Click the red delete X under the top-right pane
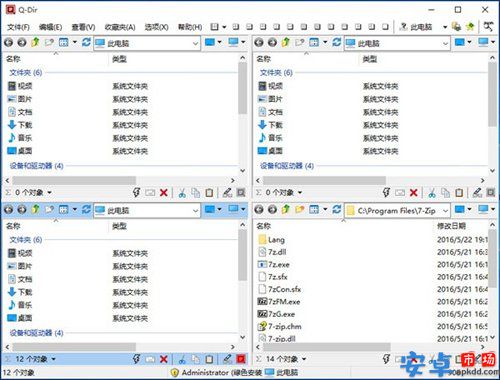Viewport: 500px width, 380px height. (414, 192)
